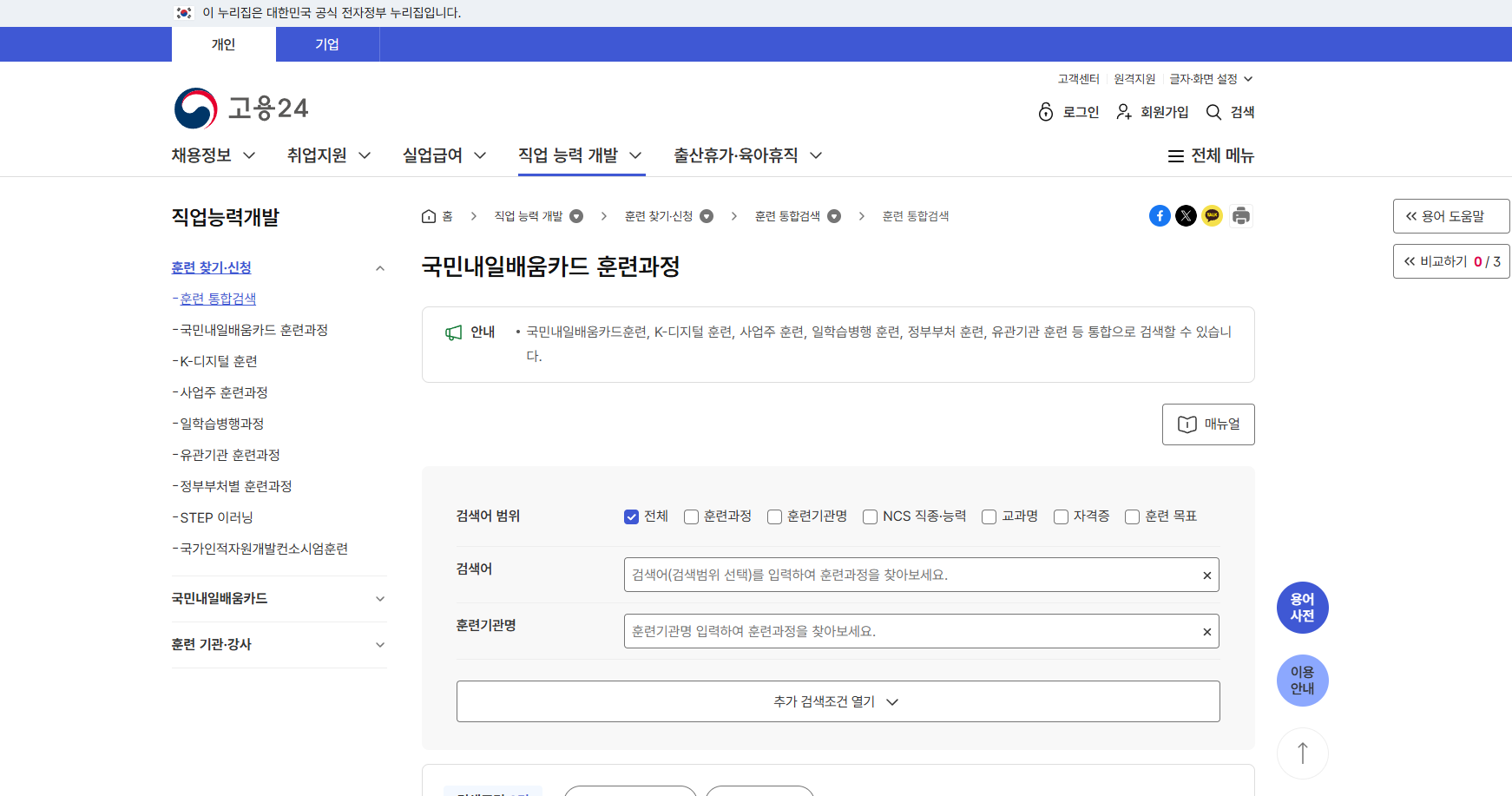Share page via X (Twitter) icon
The image size is (1512, 796).
[x=1186, y=216]
